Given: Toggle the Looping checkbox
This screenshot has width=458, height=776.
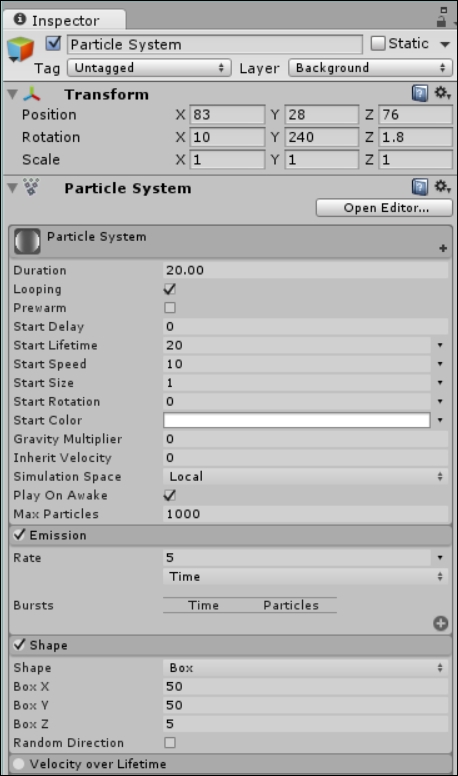Looking at the screenshot, I should pyautogui.click(x=170, y=289).
